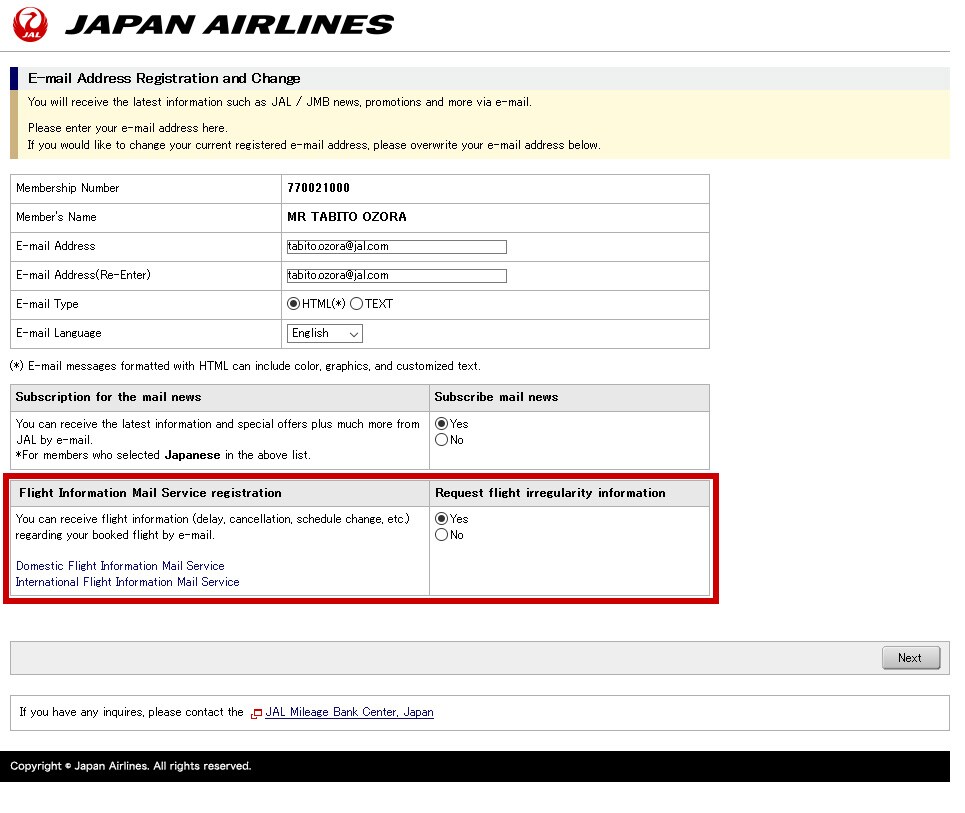
Task: Focus the E-mail Address input field
Action: [396, 247]
